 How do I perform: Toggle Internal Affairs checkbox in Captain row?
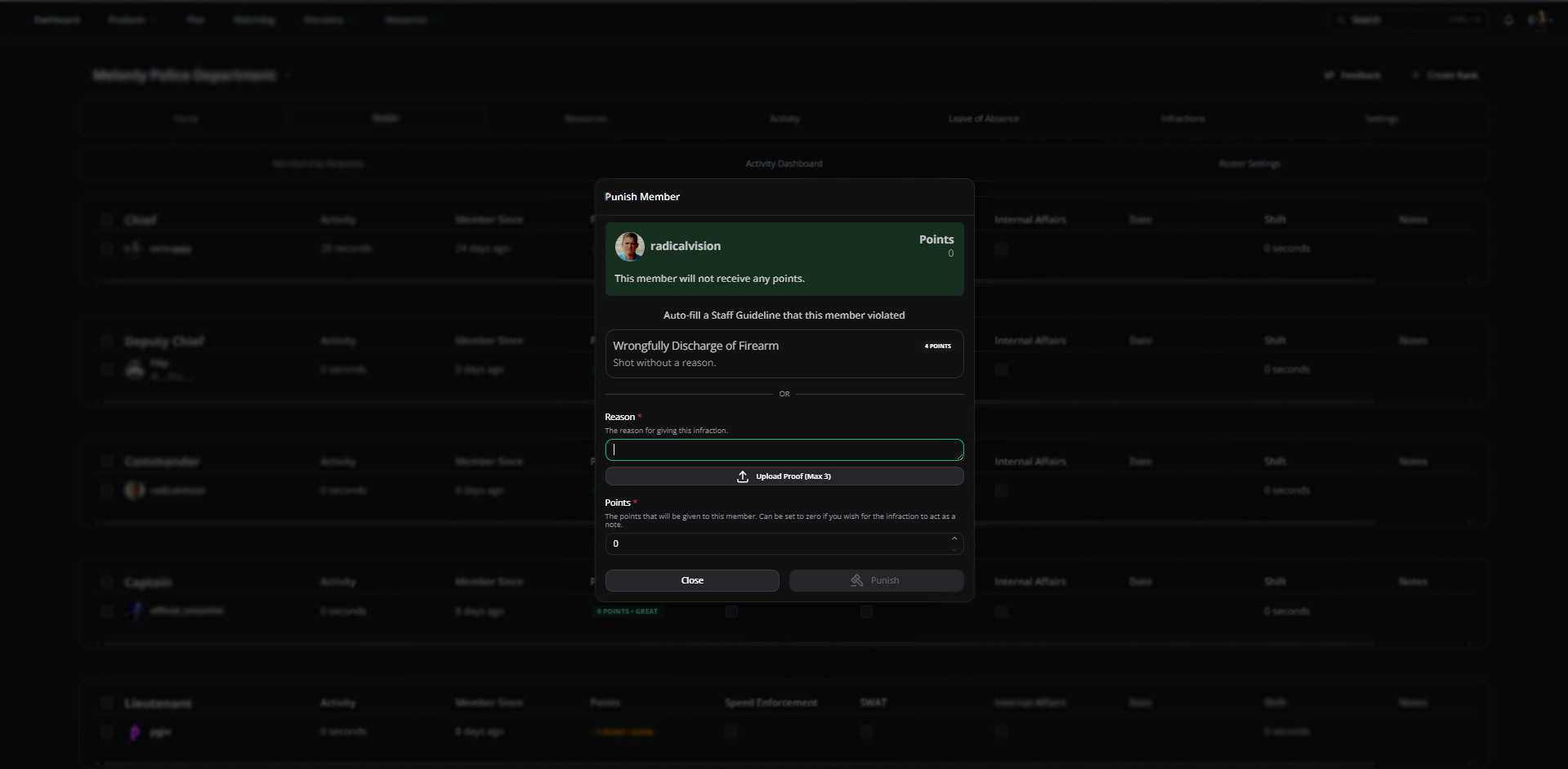click(x=1001, y=611)
